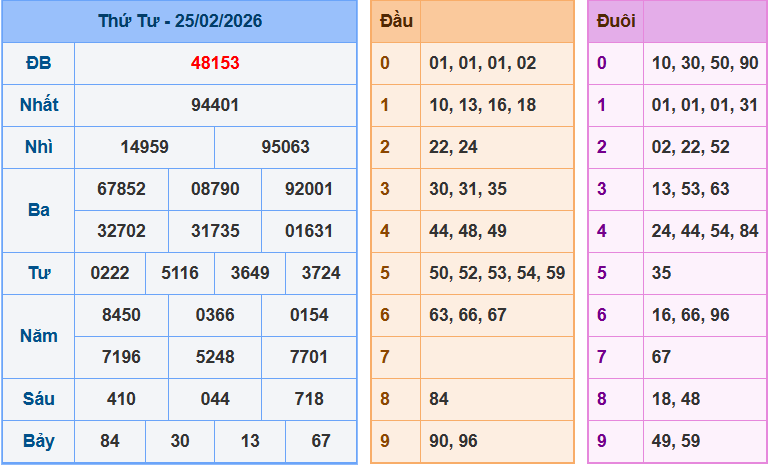Select the Tư prize number 5116

pyautogui.click(x=180, y=273)
